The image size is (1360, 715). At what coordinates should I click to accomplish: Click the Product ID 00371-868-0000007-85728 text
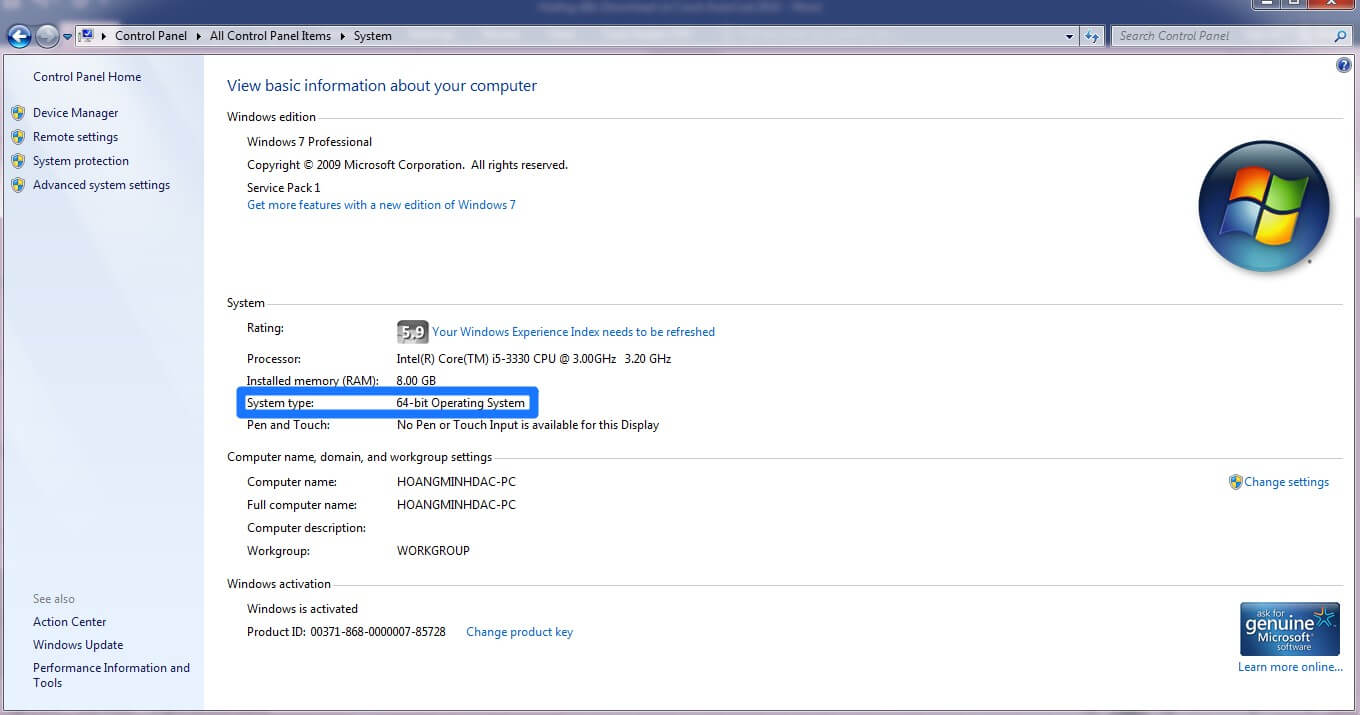coord(346,632)
